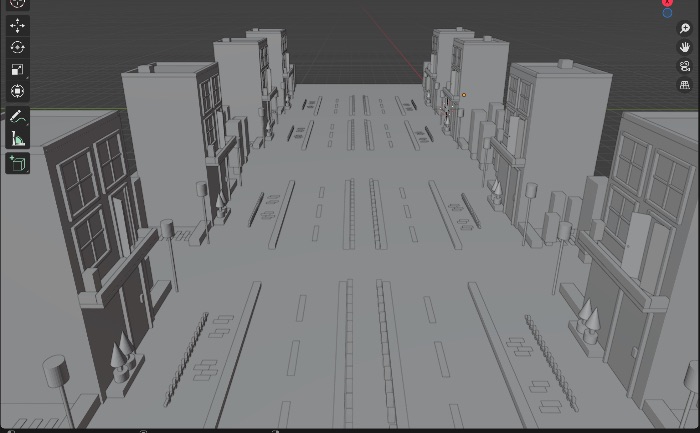
Task: Click the zoom magnifier viewport button
Action: 684,29
